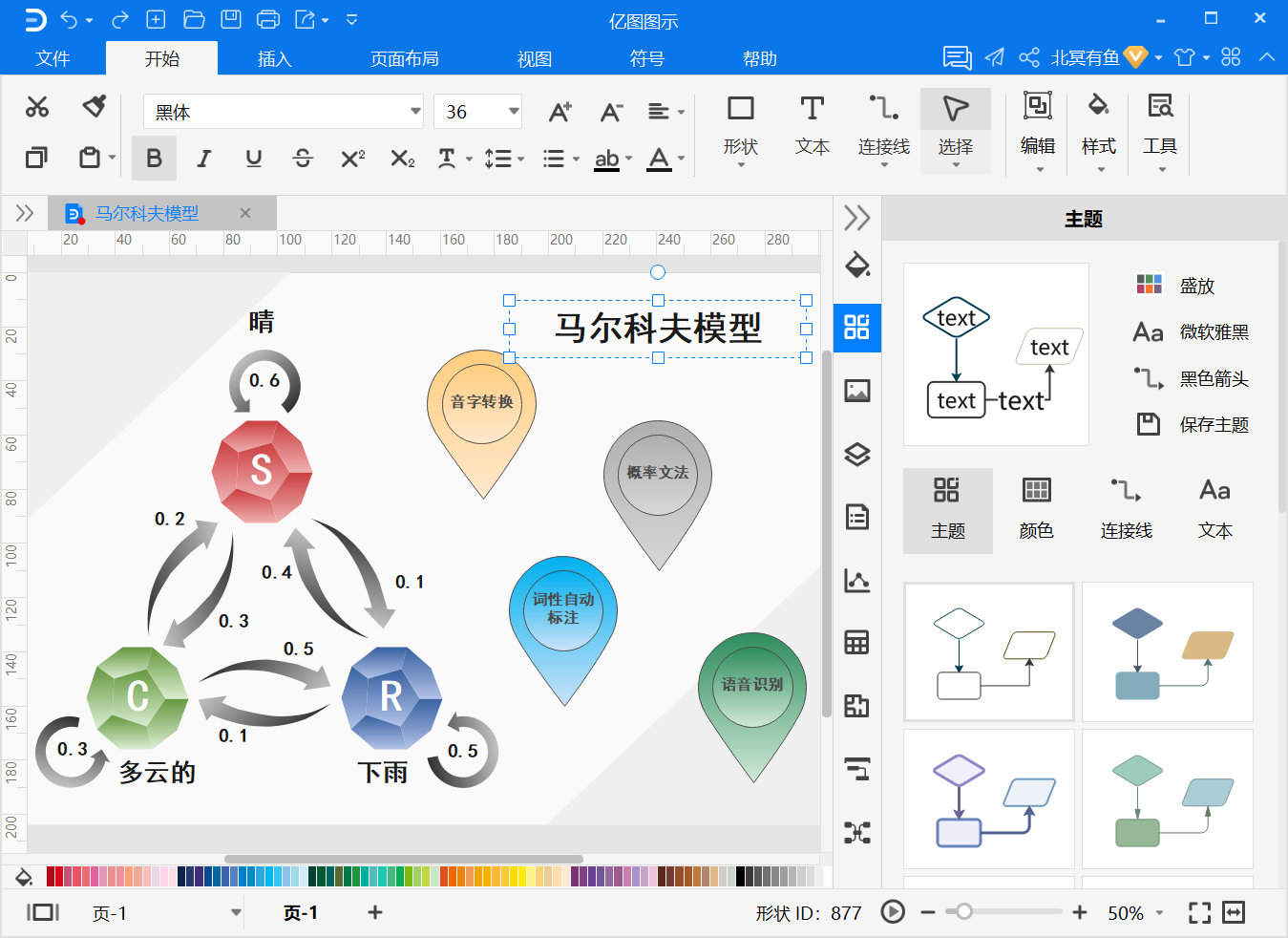Choose the Connector line tool
The width and height of the screenshot is (1288, 938).
pyautogui.click(x=883, y=131)
